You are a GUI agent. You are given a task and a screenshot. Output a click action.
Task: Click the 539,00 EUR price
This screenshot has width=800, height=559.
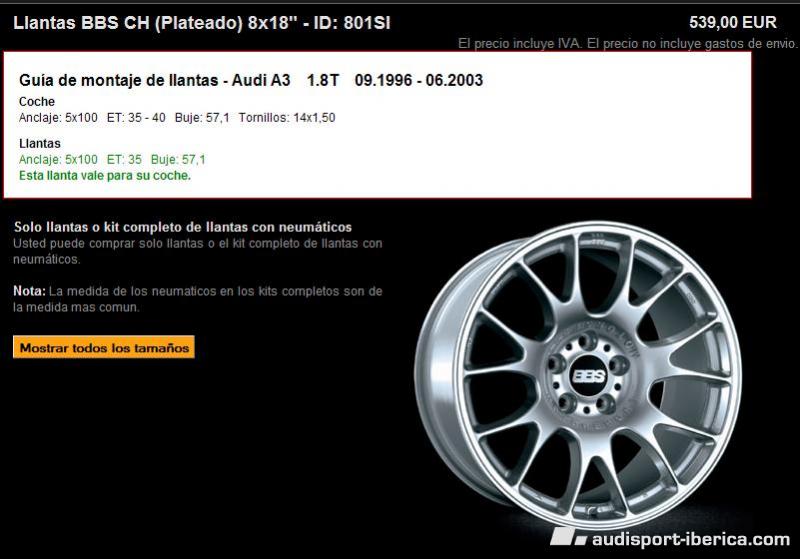733,22
